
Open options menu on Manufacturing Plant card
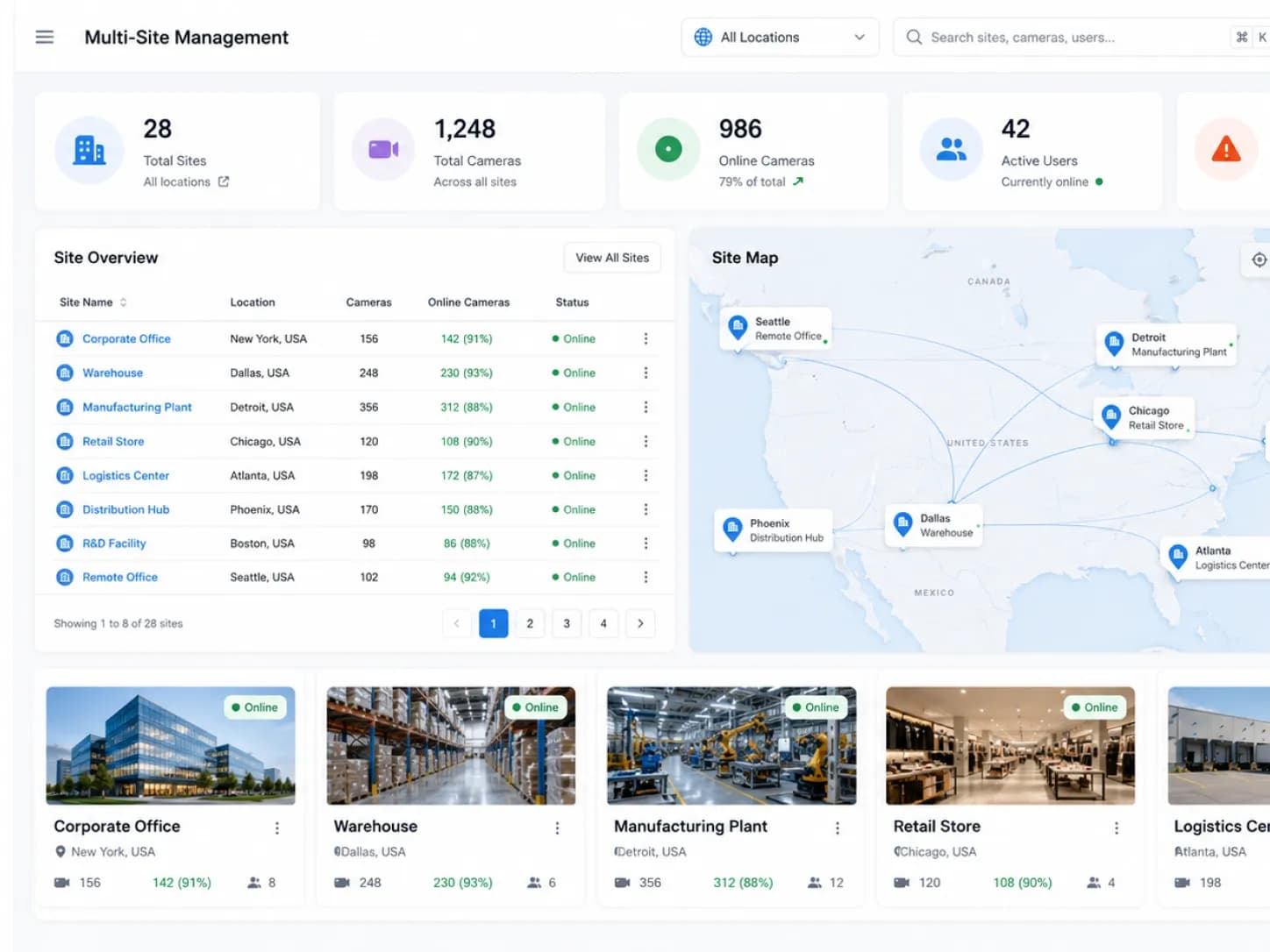coord(838,828)
